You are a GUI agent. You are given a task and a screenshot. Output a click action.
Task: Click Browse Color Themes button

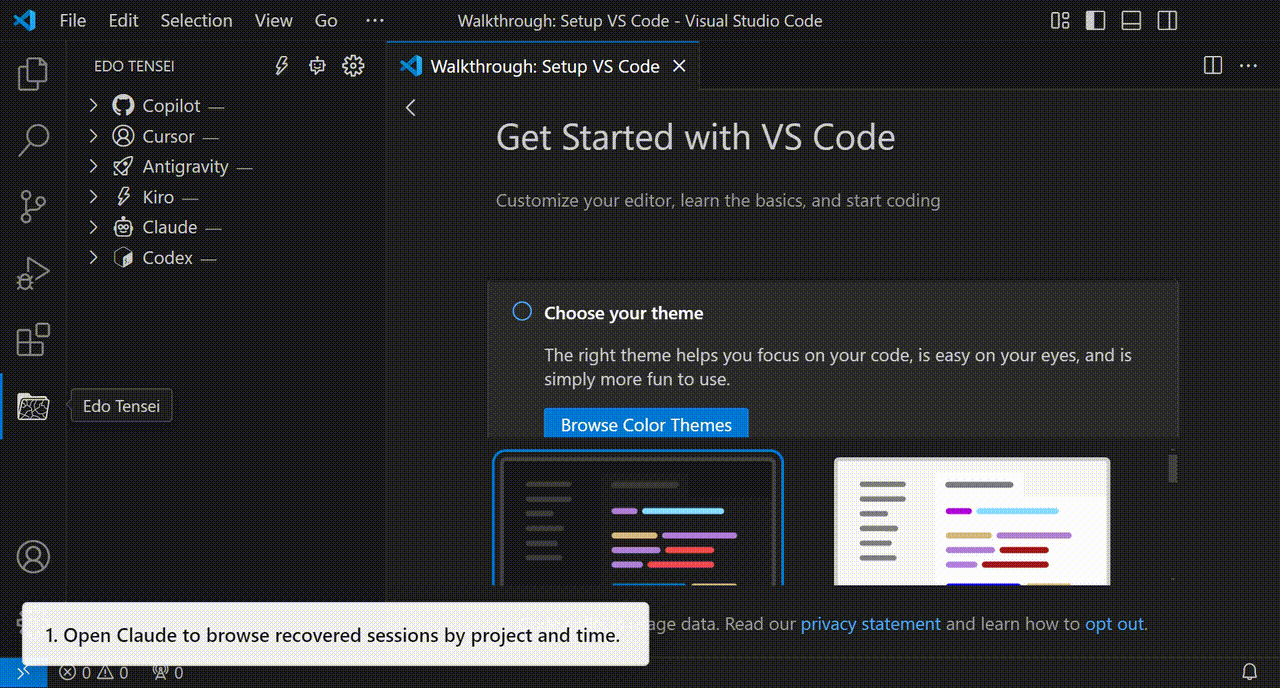pos(646,424)
